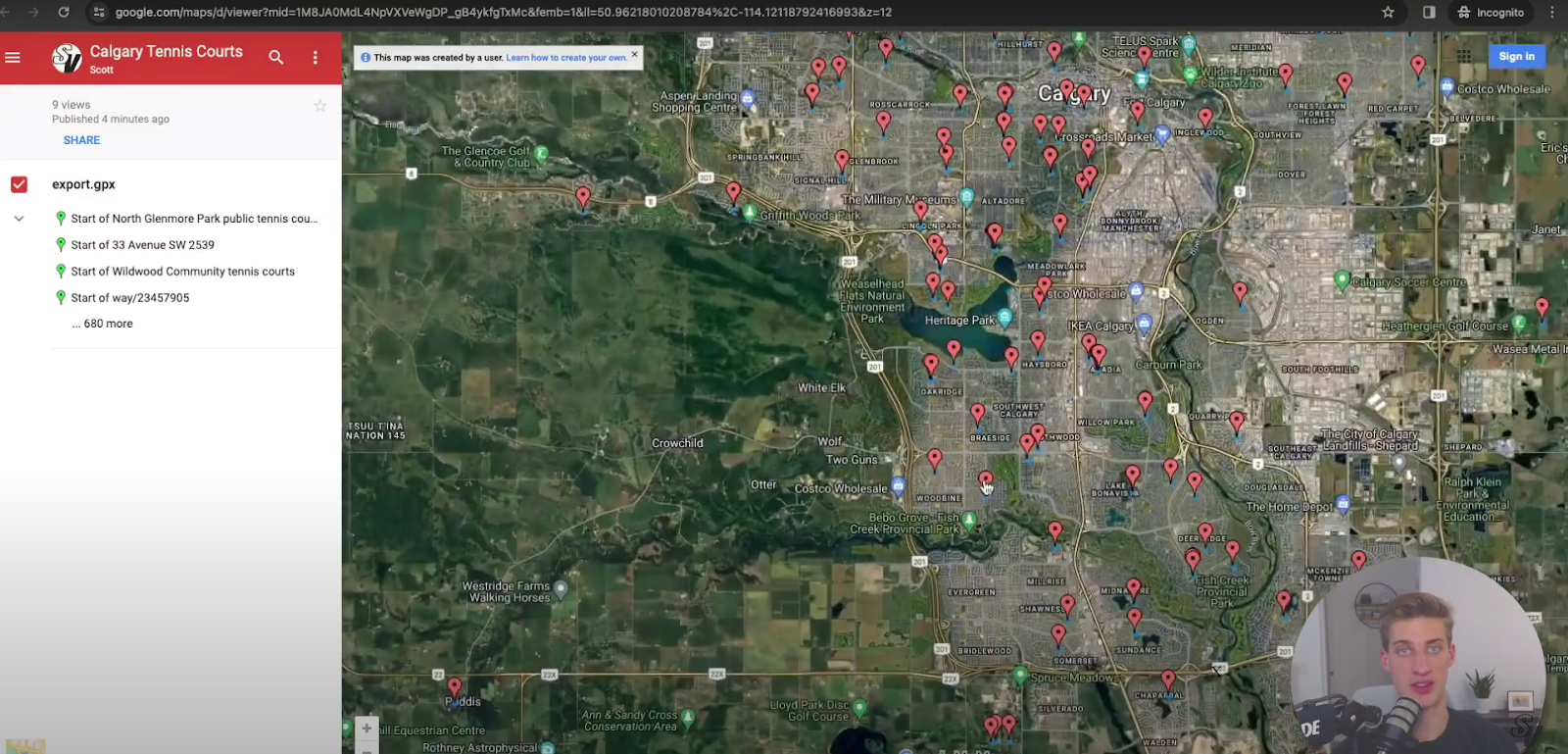
Task: Star this map as a favorite
Action: click(319, 106)
